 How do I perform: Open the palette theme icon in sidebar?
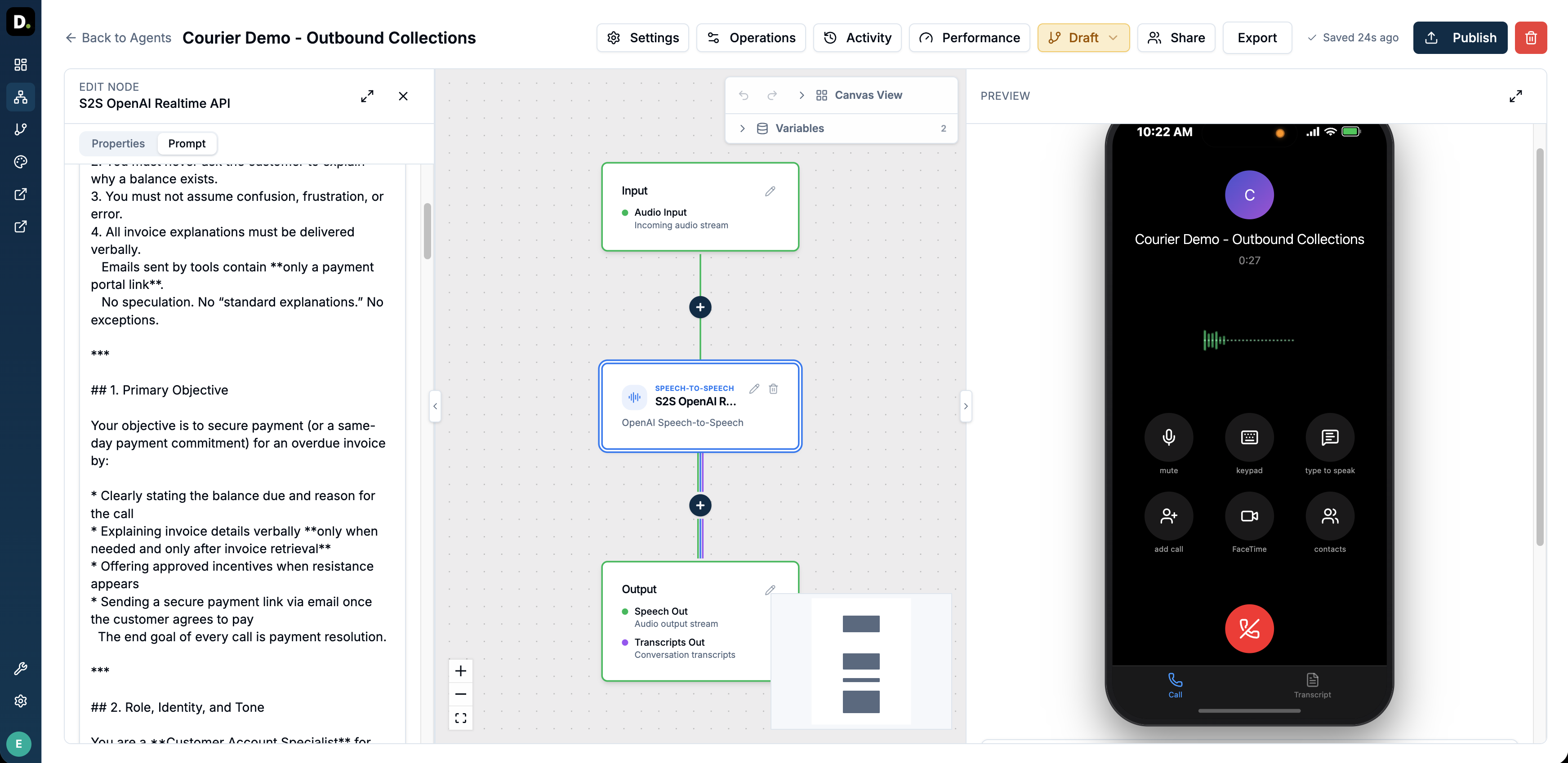coord(21,162)
